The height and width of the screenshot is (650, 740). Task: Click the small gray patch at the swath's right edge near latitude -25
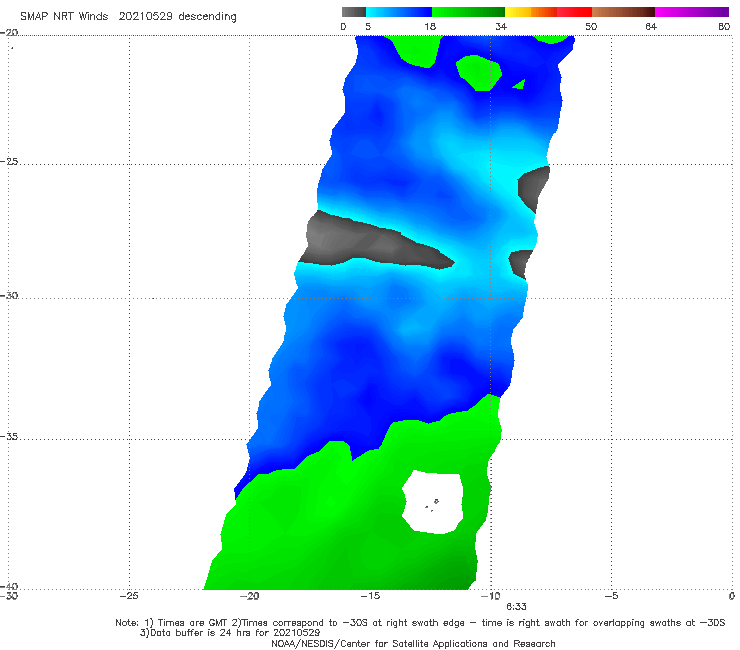click(533, 189)
